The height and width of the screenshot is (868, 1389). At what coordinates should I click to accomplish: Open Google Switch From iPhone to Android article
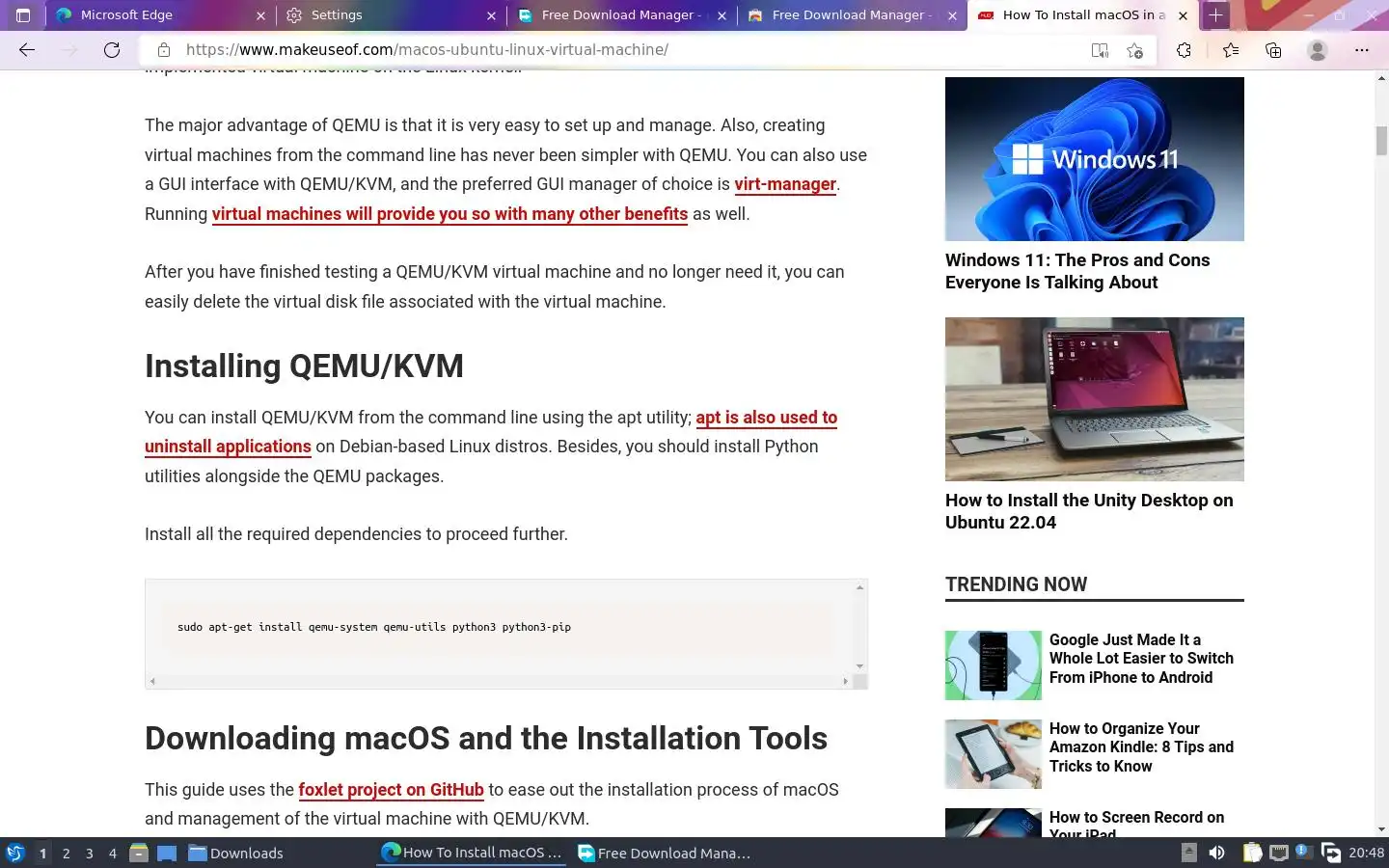tap(1141, 659)
